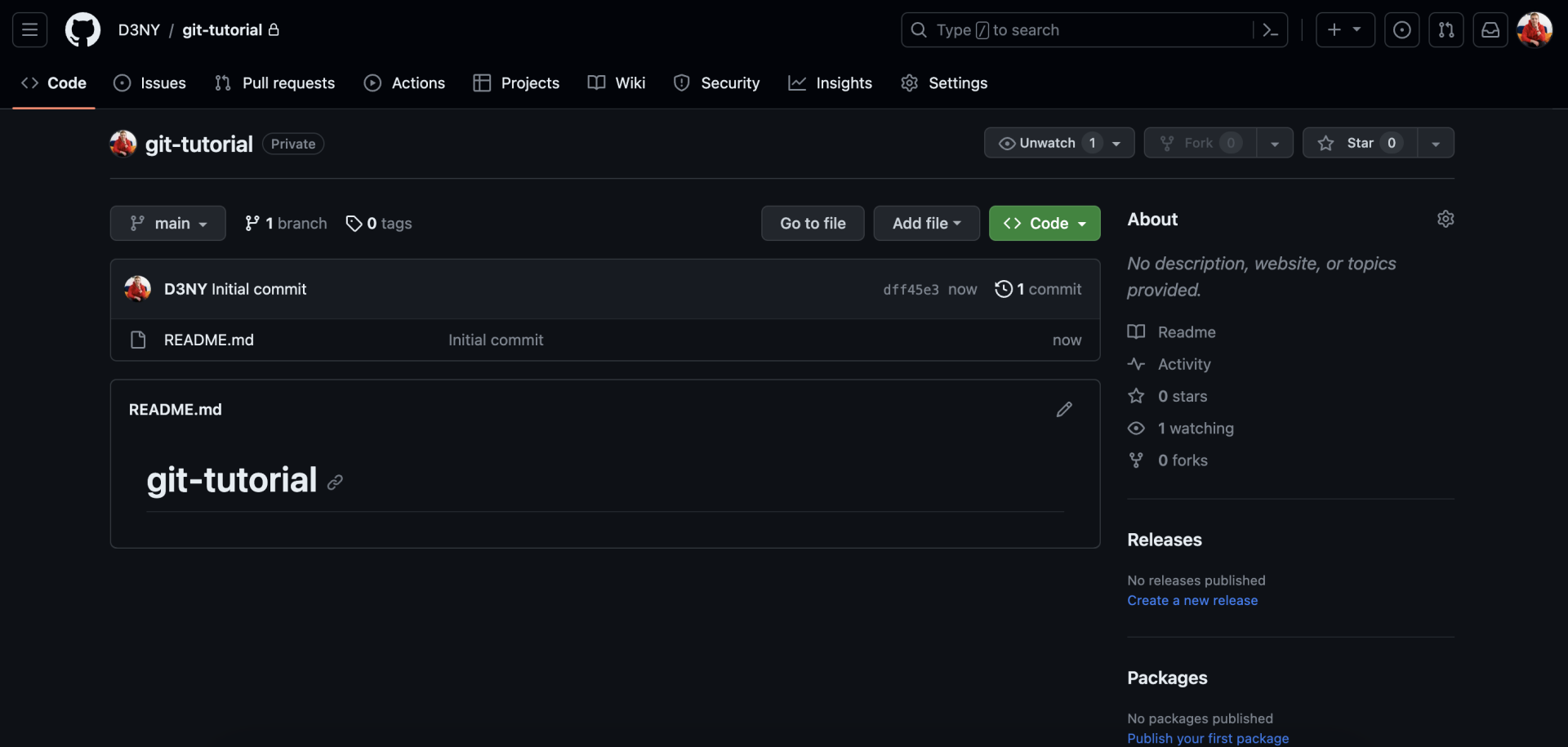Switch to the Insights tab
Viewport: 1568px width, 747px height.
(x=830, y=83)
